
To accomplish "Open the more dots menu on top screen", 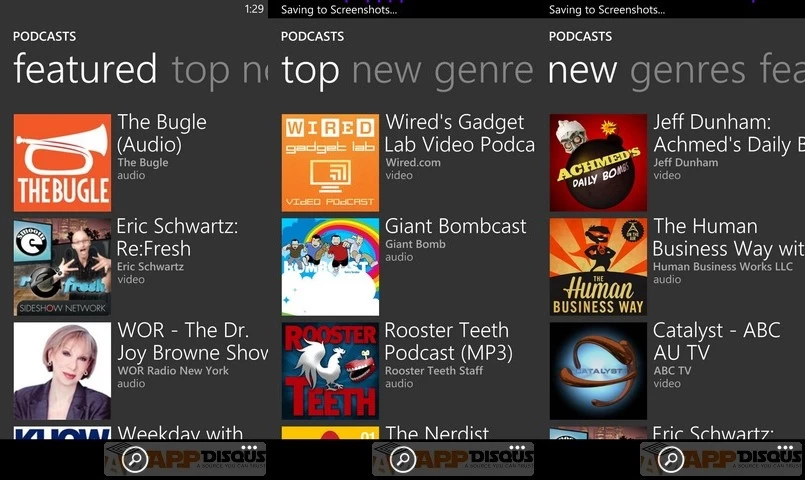I will (x=518, y=448).
